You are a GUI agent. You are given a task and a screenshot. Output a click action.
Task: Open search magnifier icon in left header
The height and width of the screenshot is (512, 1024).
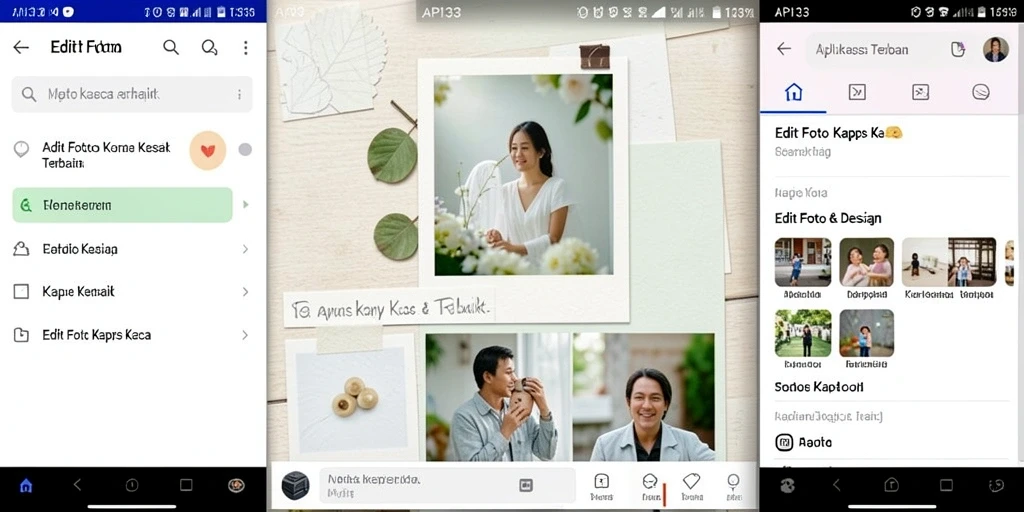pyautogui.click(x=170, y=47)
